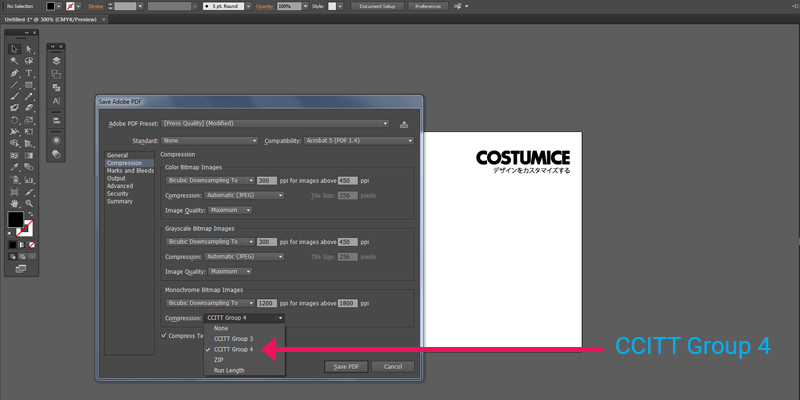Screen dimensions: 800x400
Task: Select the Artboard tool
Action: point(15,192)
